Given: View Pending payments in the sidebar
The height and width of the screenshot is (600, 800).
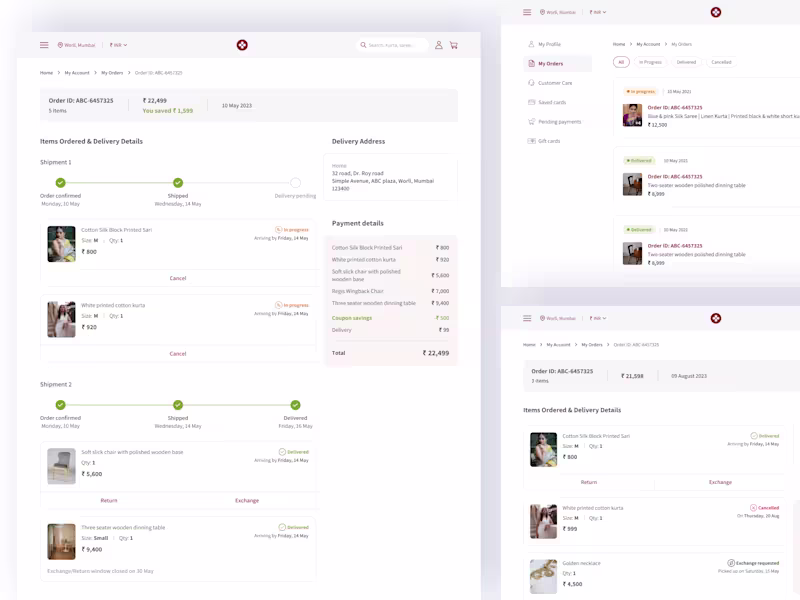Looking at the screenshot, I should [x=556, y=120].
